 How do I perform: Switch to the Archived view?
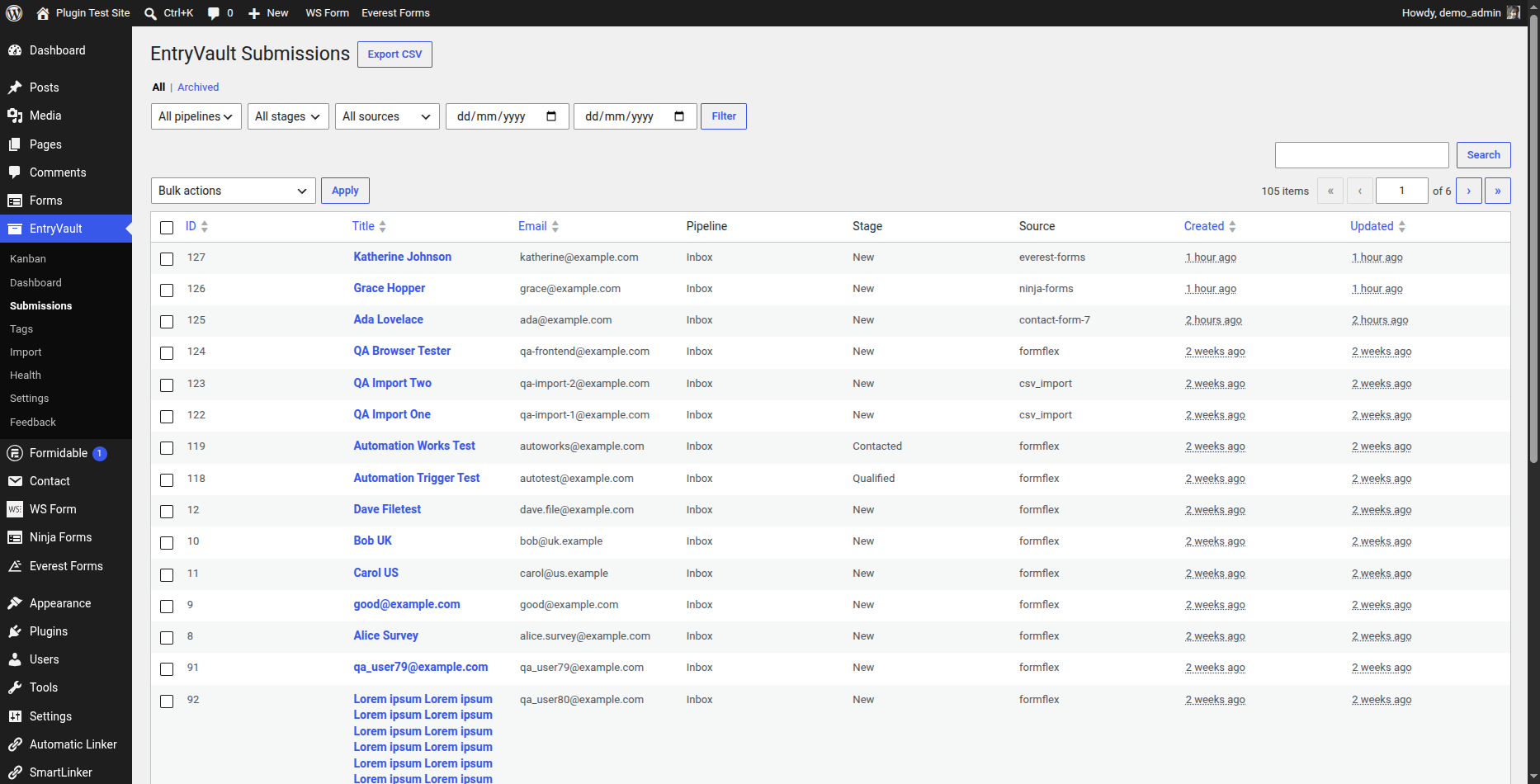tap(198, 87)
